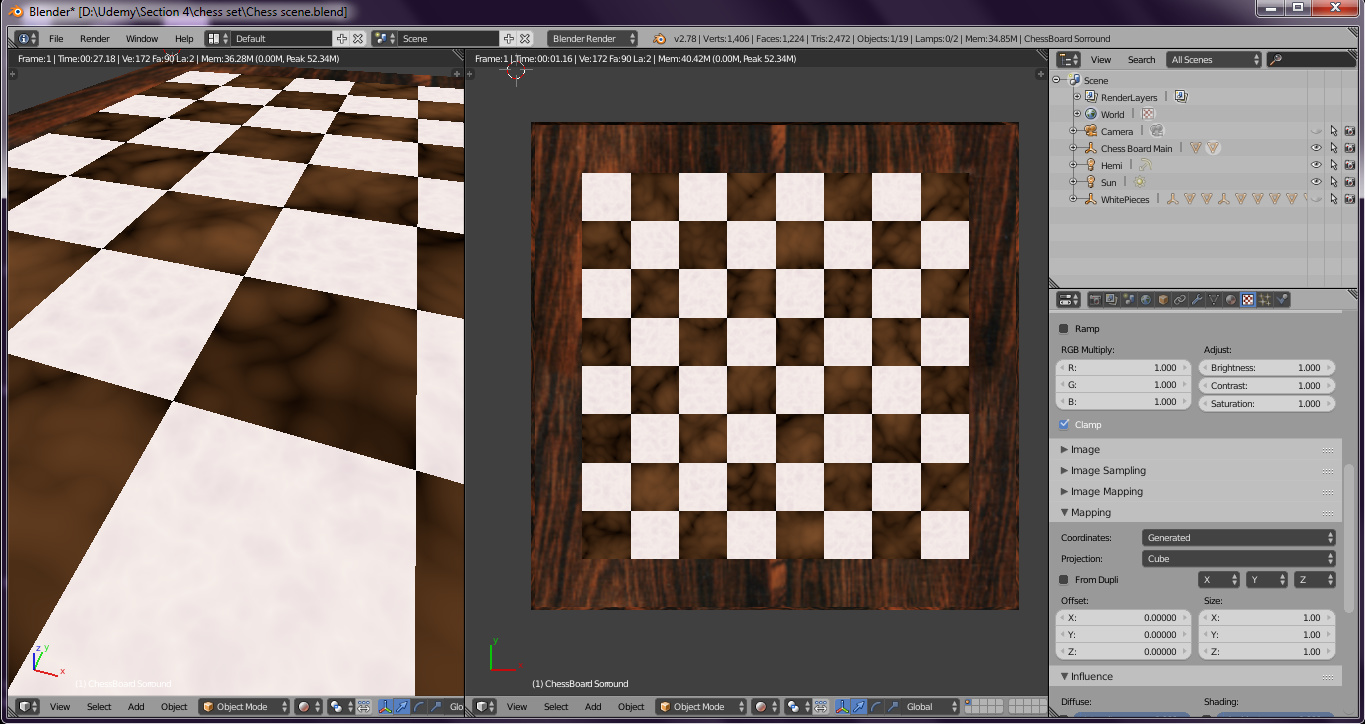Open the Object properties tab
The height and width of the screenshot is (724, 1365).
click(x=1163, y=300)
